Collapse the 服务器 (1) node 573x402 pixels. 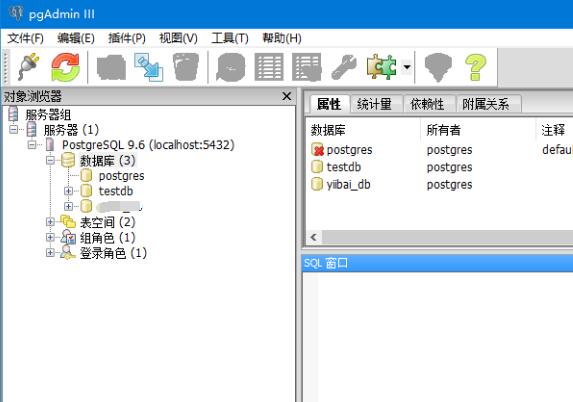(14, 130)
